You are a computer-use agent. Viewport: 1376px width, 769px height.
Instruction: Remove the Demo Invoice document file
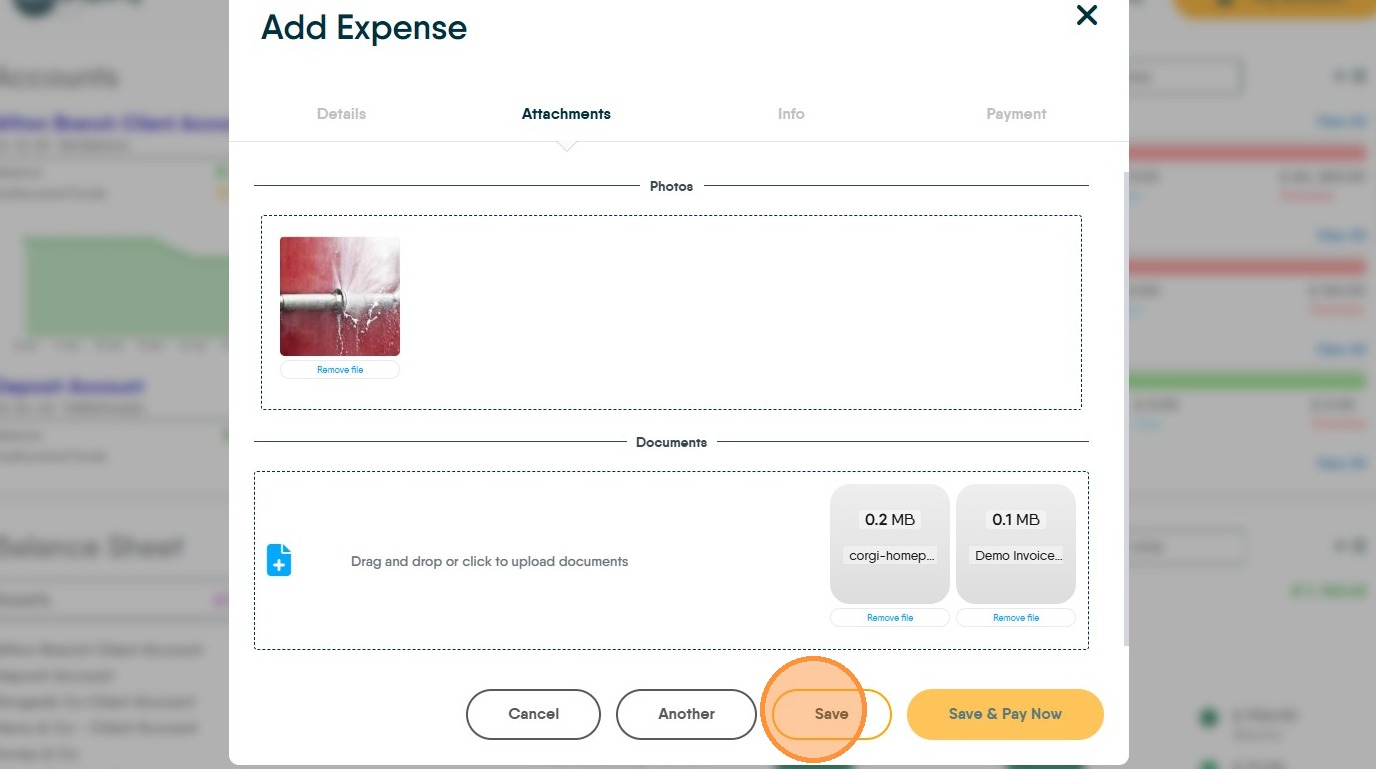1016,618
